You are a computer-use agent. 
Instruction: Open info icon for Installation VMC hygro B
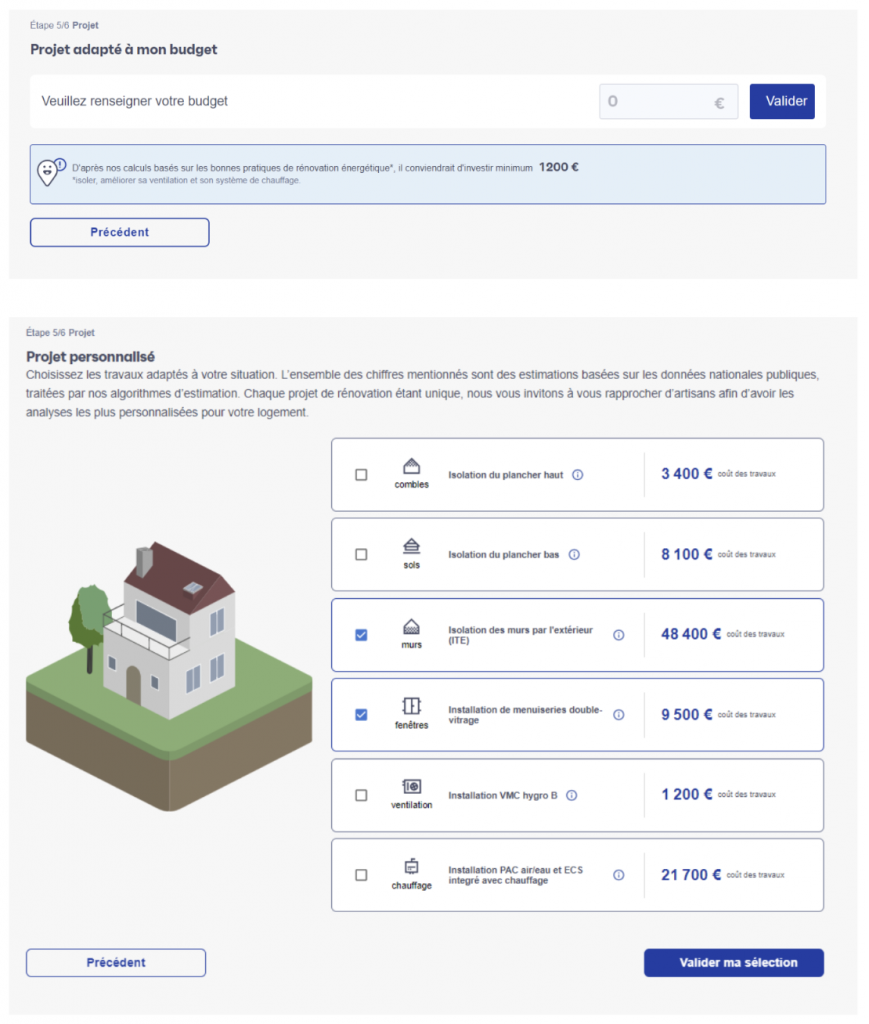572,796
